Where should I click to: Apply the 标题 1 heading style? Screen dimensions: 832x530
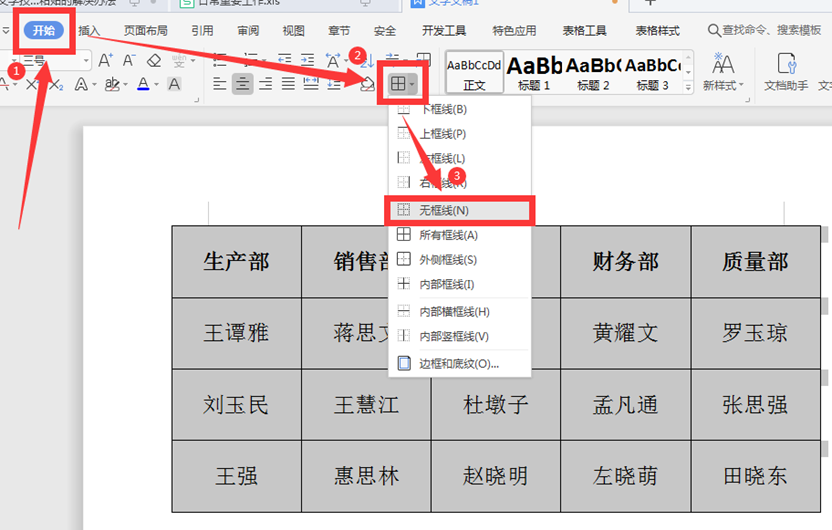[534, 73]
